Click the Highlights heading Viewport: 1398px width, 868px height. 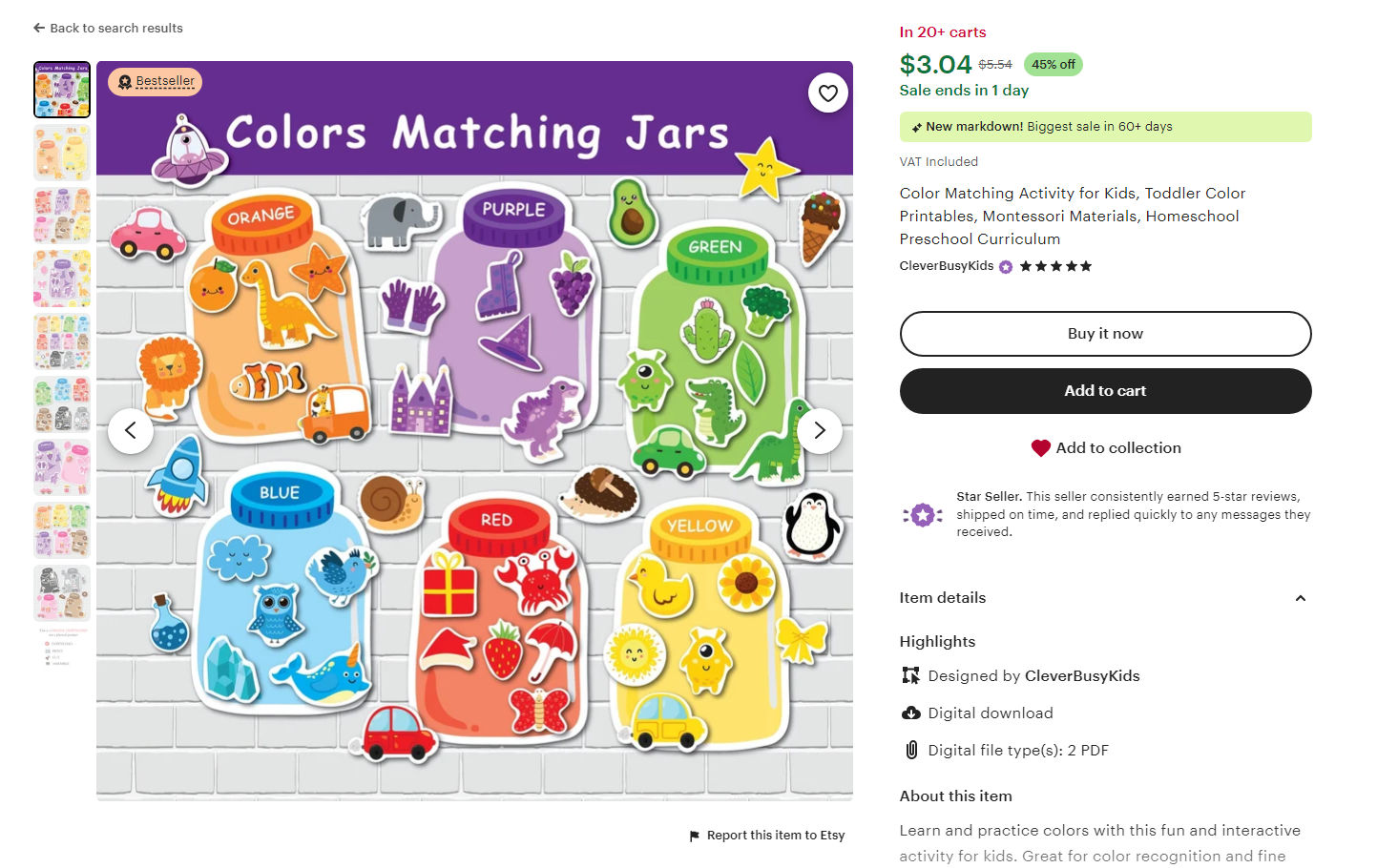tap(937, 641)
